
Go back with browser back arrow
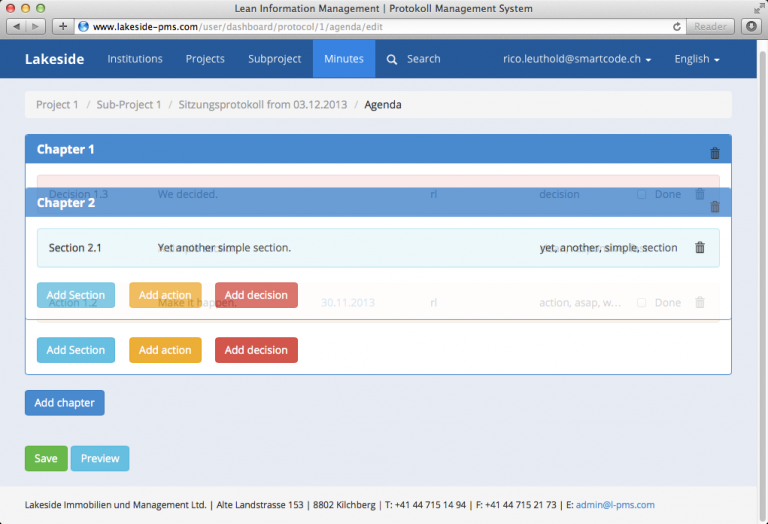pyautogui.click(x=17, y=26)
